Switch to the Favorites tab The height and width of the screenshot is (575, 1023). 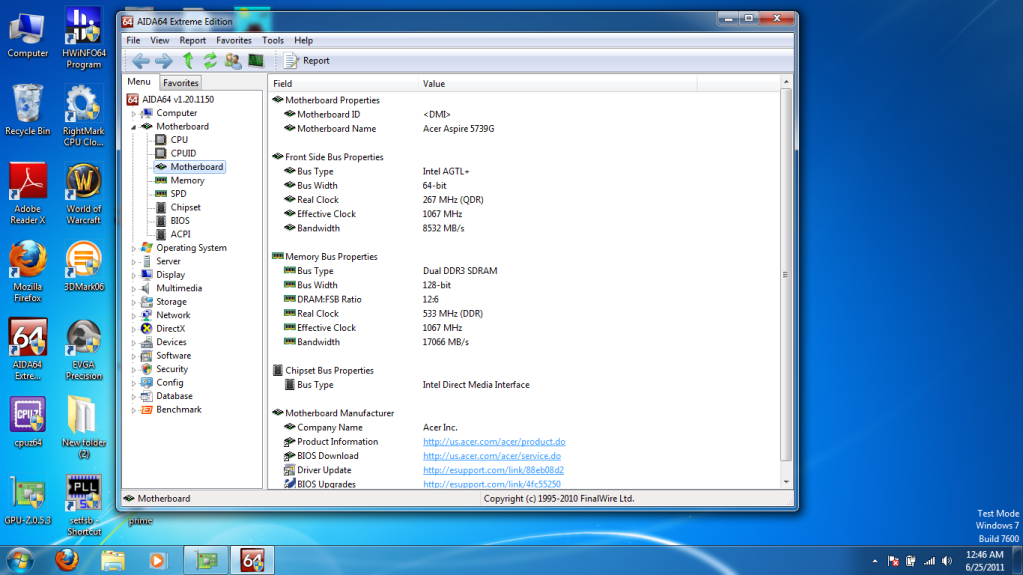pos(181,83)
